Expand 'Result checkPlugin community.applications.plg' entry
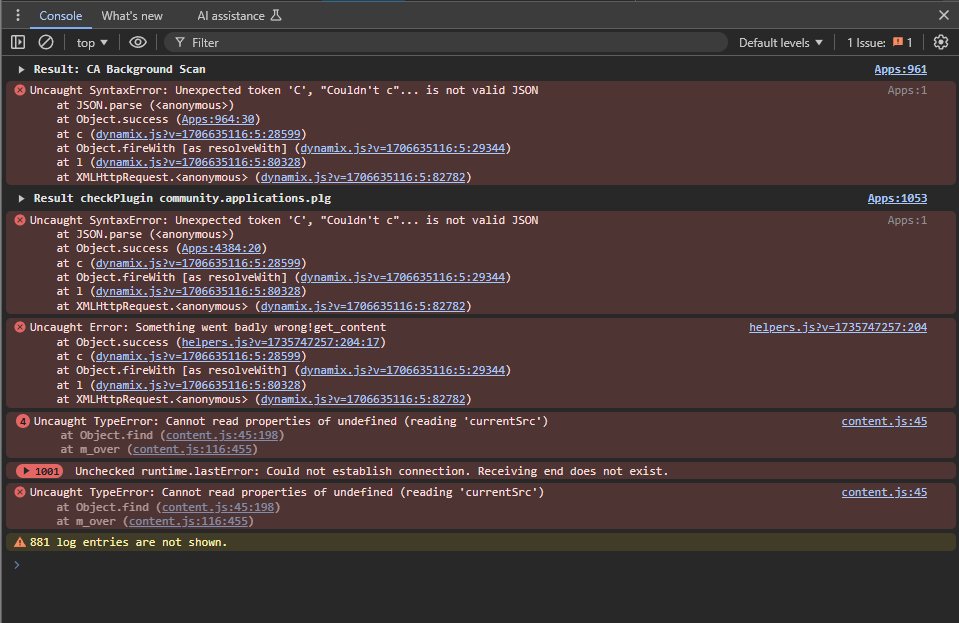Image resolution: width=959 pixels, height=623 pixels. [x=21, y=198]
